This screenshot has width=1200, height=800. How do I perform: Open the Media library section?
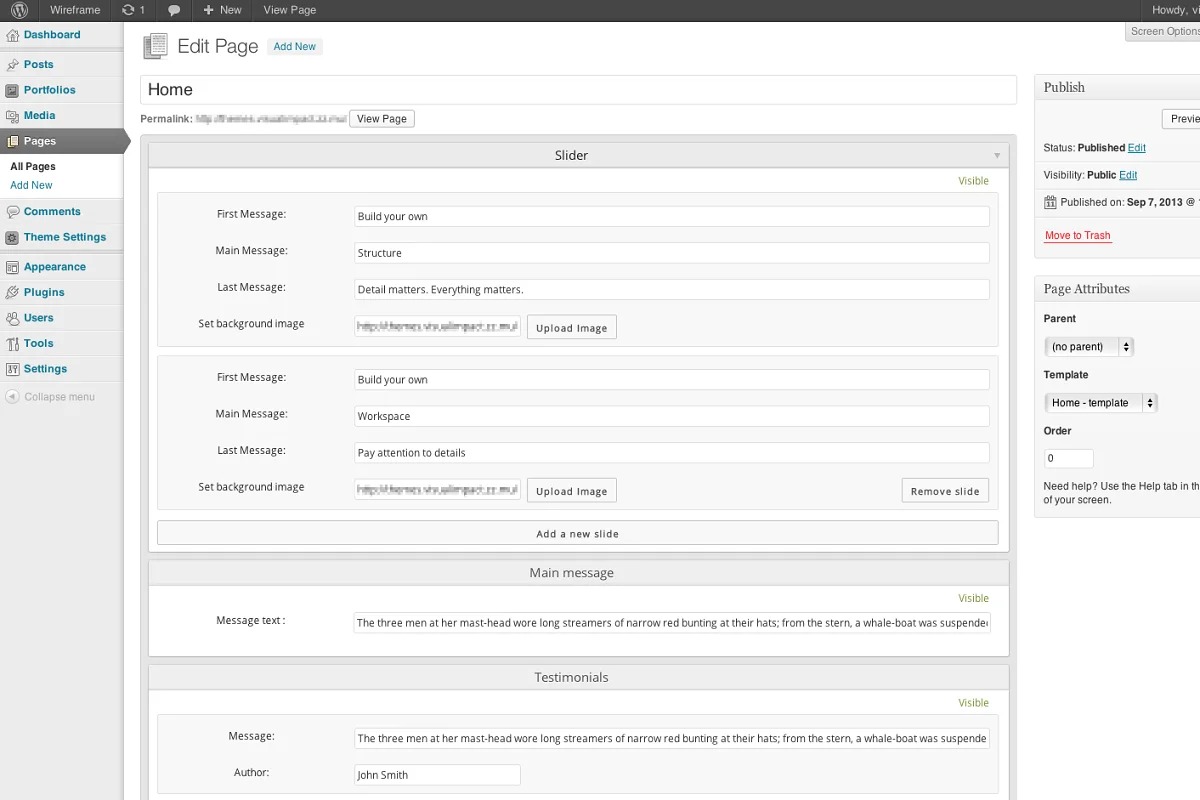(x=39, y=116)
